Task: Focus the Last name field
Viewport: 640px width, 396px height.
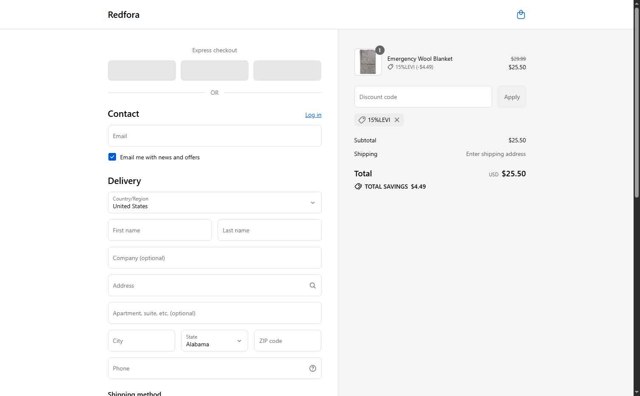Action: (x=269, y=230)
